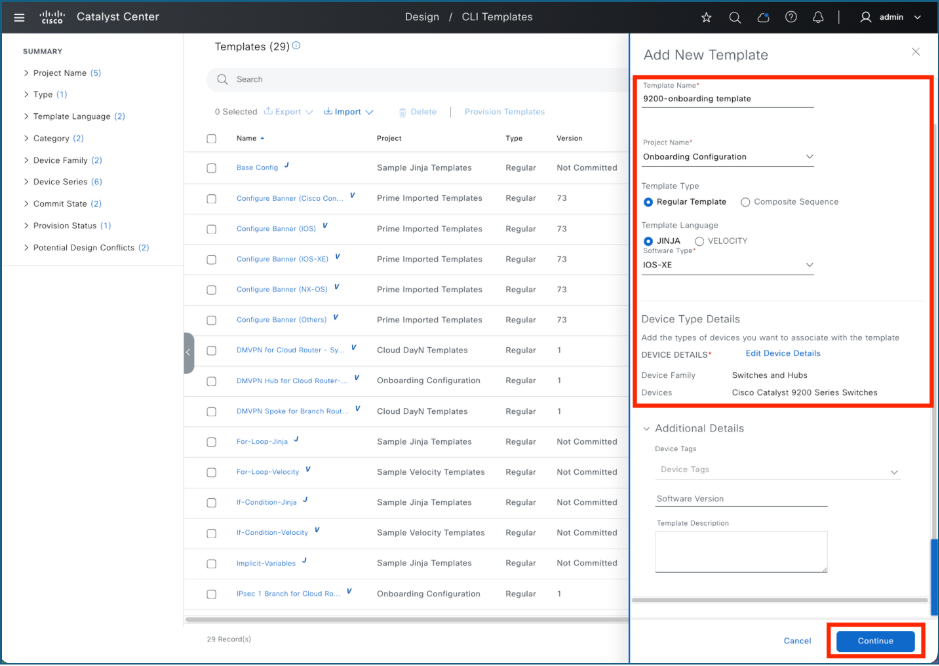Click the Cisco logo
Image resolution: width=939 pixels, height=666 pixels.
click(52, 17)
